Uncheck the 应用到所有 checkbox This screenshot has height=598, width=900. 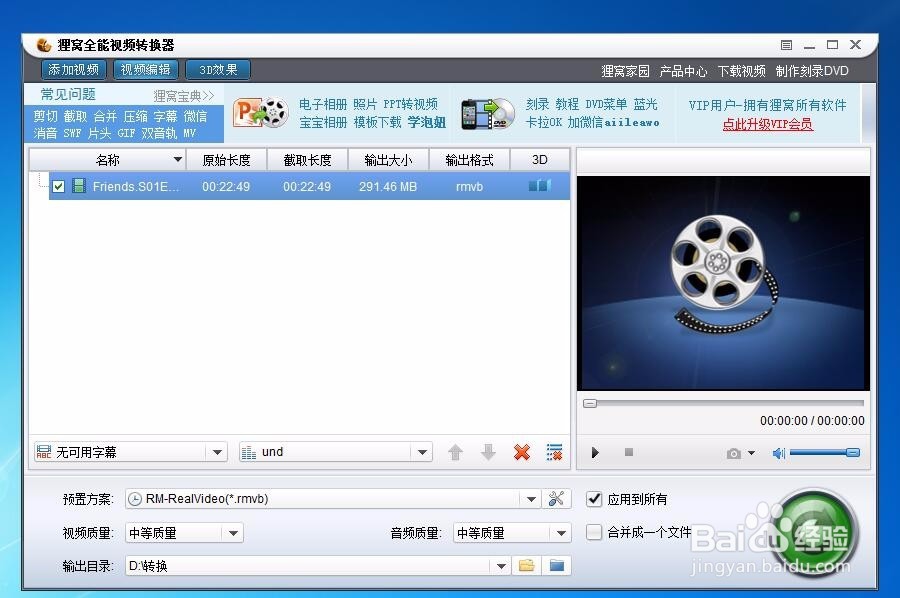[594, 499]
